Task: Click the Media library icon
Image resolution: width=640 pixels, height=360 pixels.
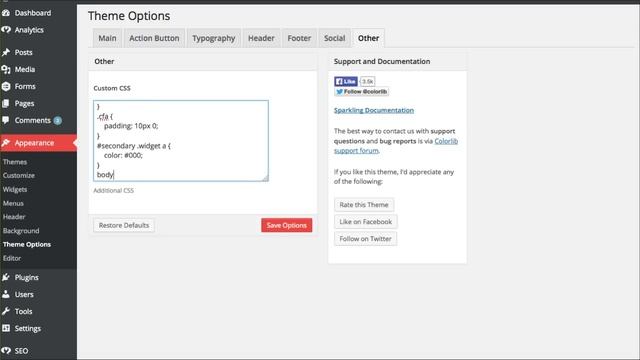Action: 6,69
